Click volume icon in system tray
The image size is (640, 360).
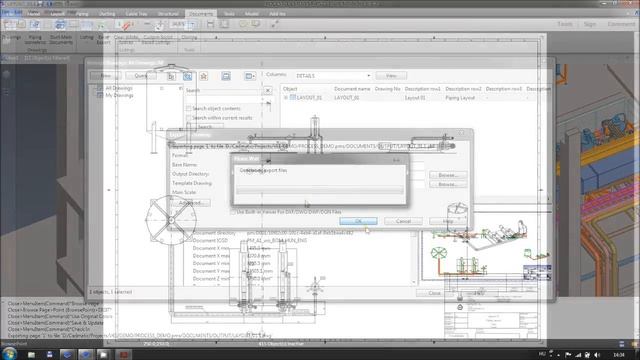pyautogui.click(x=598, y=355)
